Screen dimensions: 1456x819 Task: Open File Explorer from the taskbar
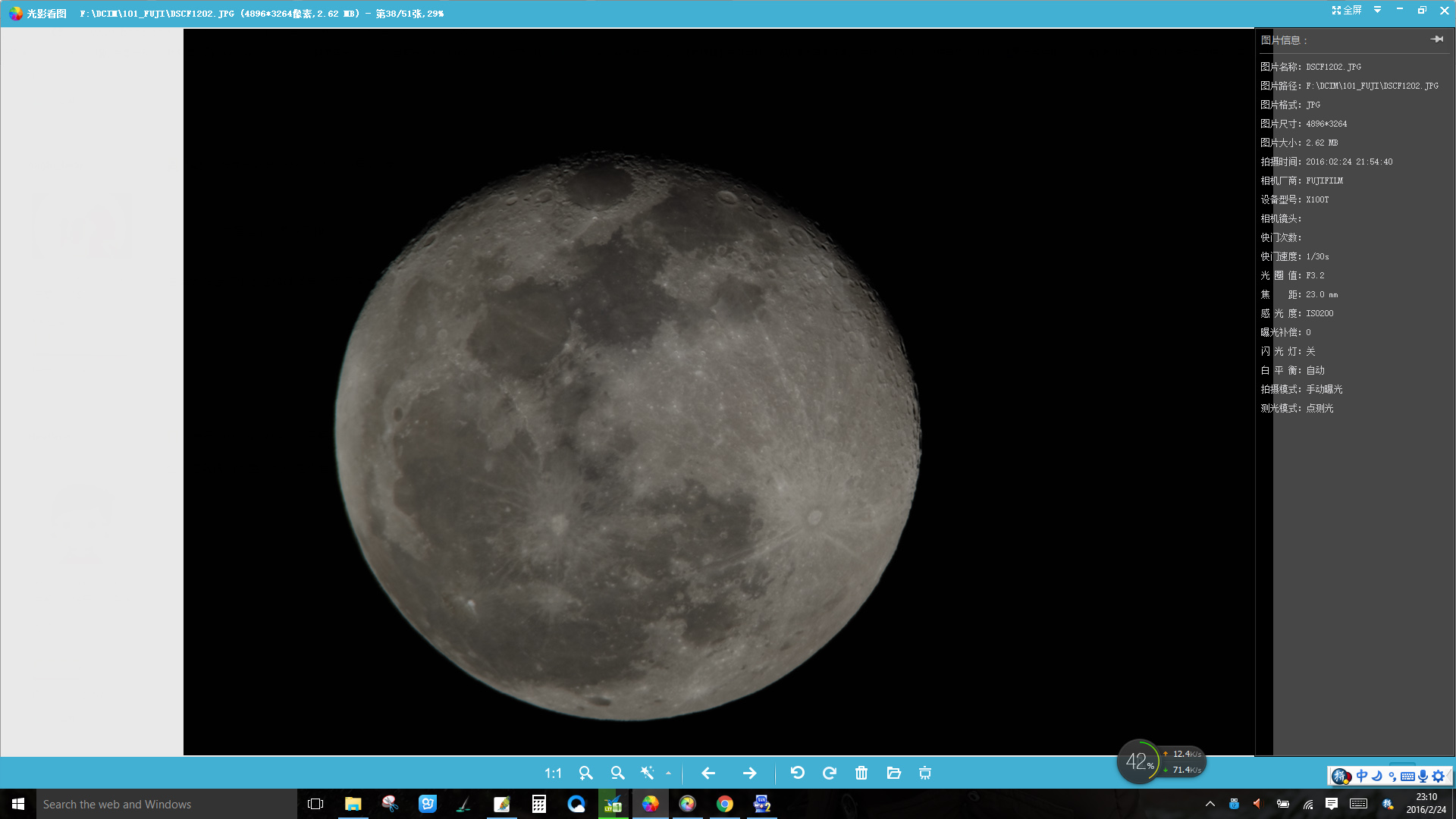(x=353, y=804)
